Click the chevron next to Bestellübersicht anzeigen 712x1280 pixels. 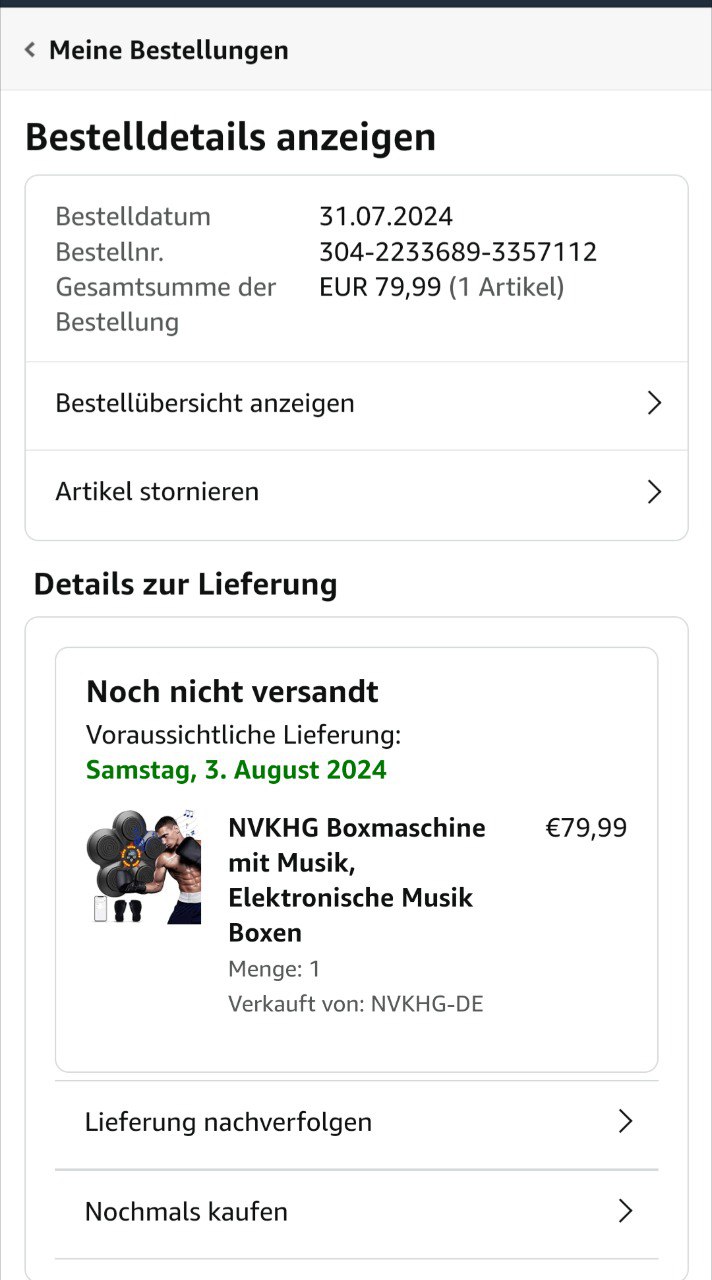tap(654, 403)
